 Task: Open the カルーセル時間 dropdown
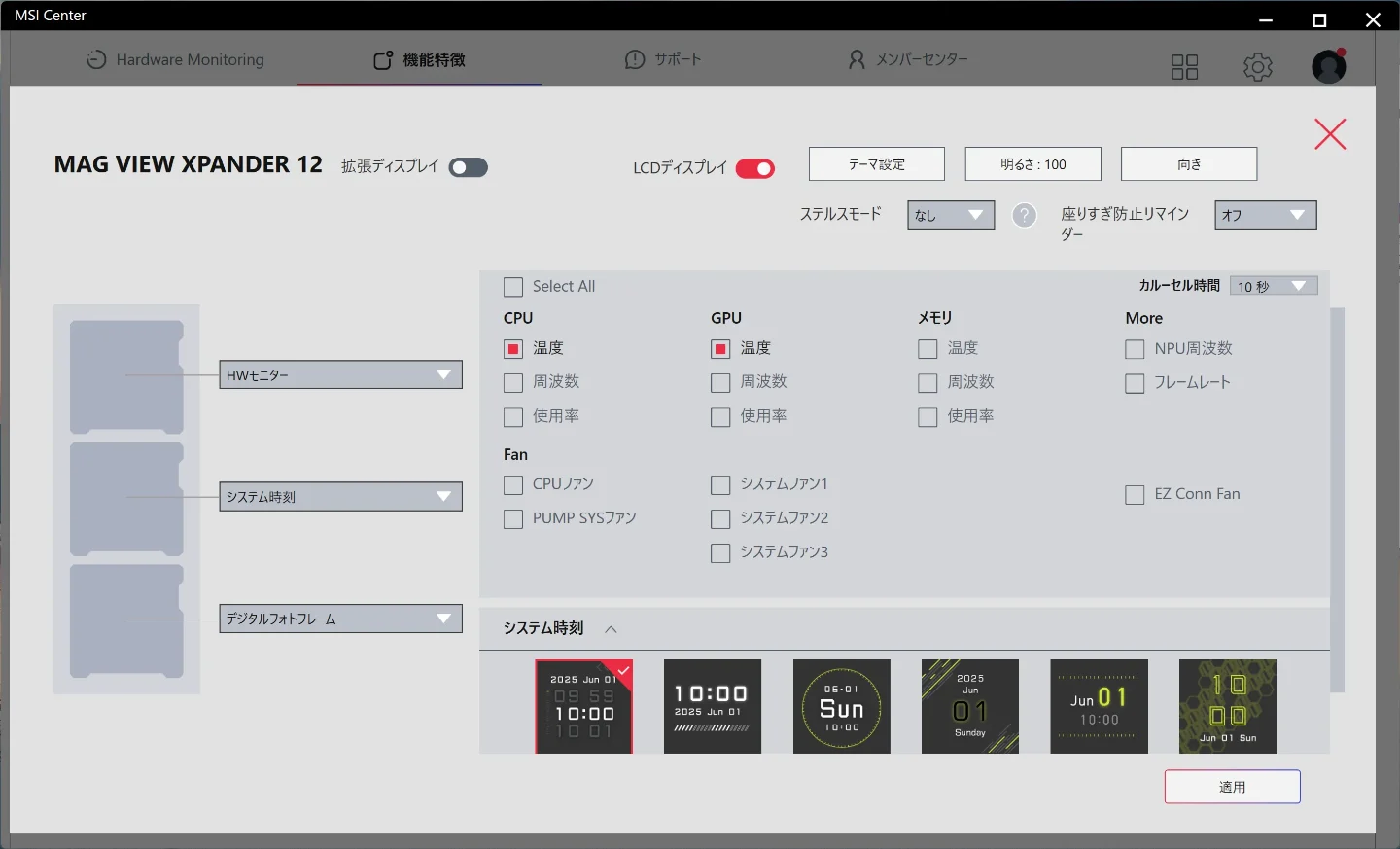[1274, 286]
